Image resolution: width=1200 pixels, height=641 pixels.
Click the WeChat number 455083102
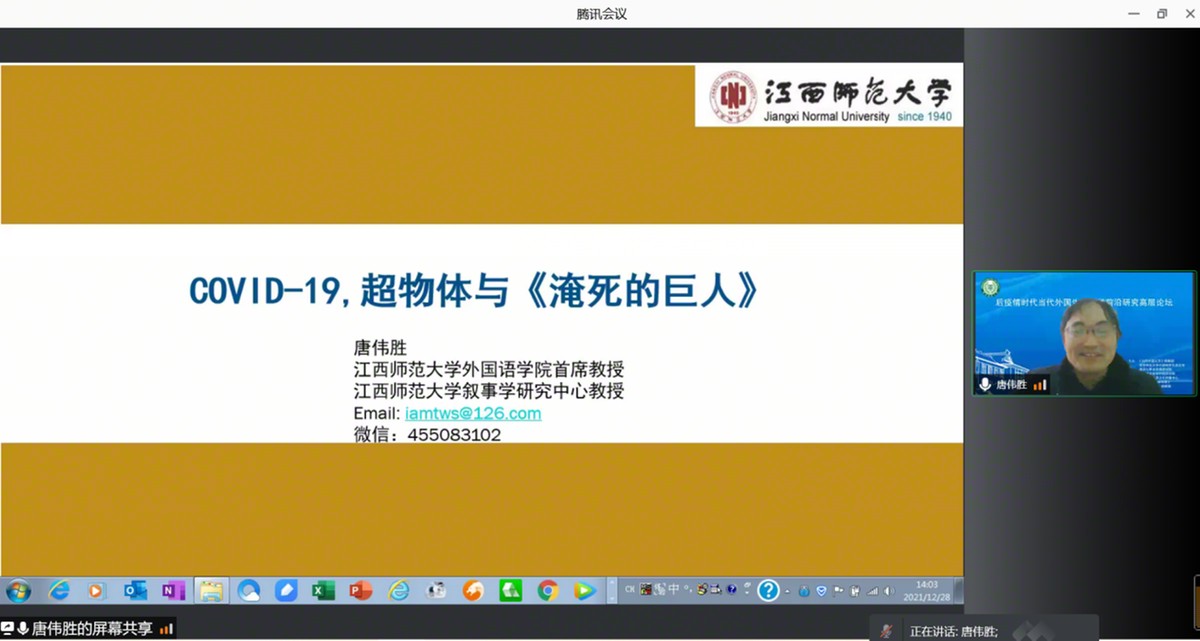(454, 435)
